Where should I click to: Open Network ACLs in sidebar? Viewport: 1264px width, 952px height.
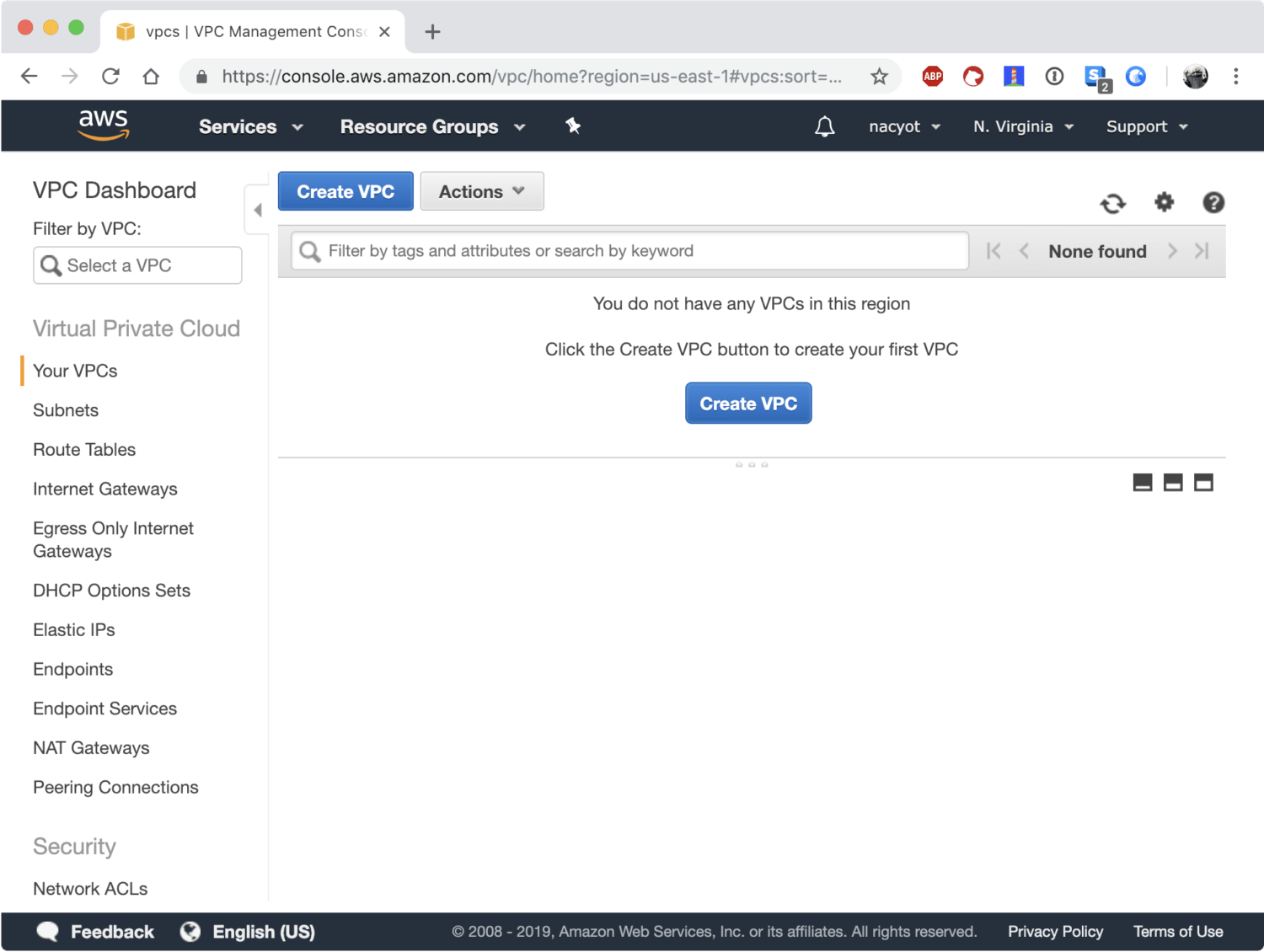point(90,889)
